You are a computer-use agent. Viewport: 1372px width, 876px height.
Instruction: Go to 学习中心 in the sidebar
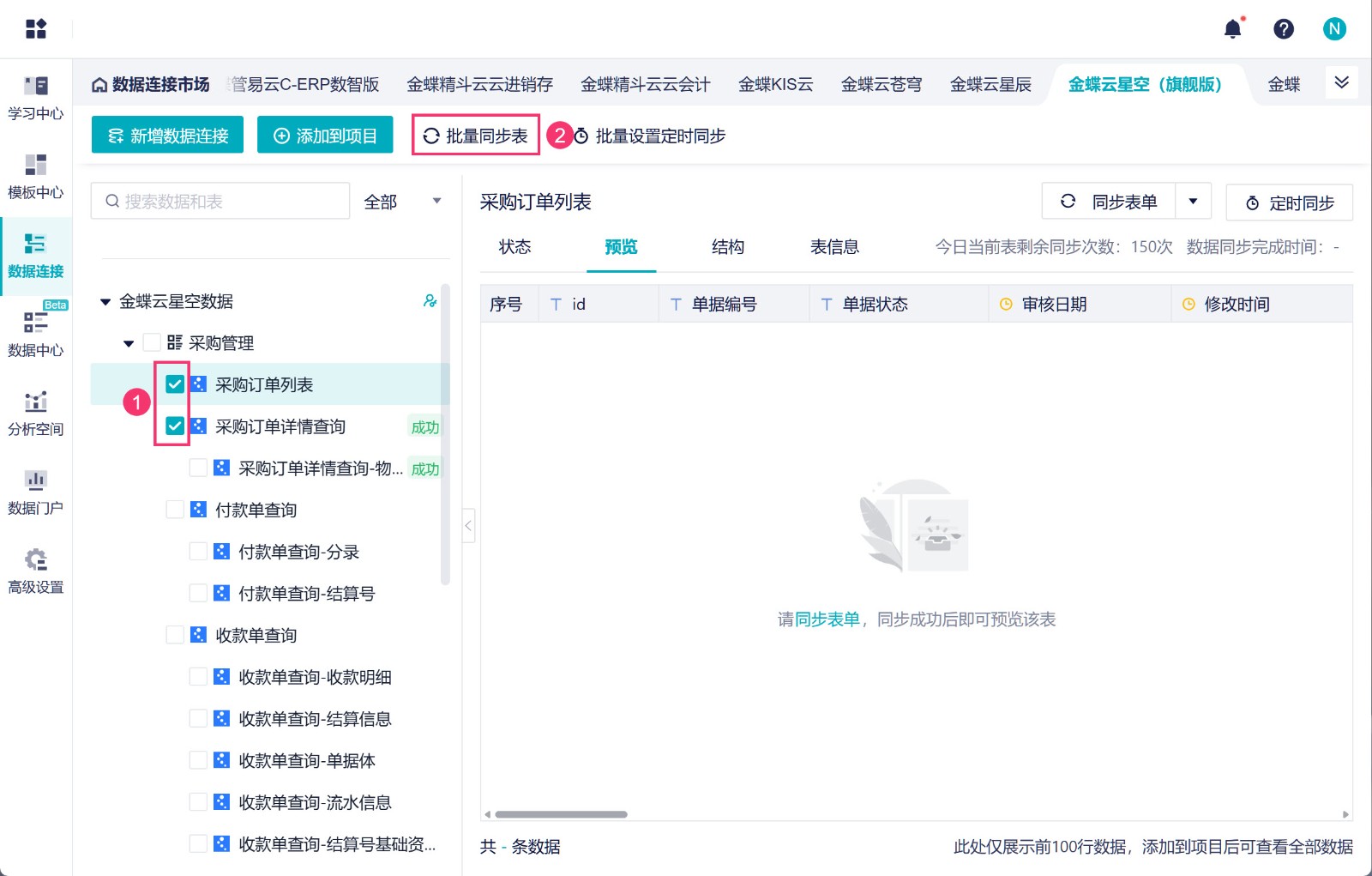pyautogui.click(x=36, y=98)
